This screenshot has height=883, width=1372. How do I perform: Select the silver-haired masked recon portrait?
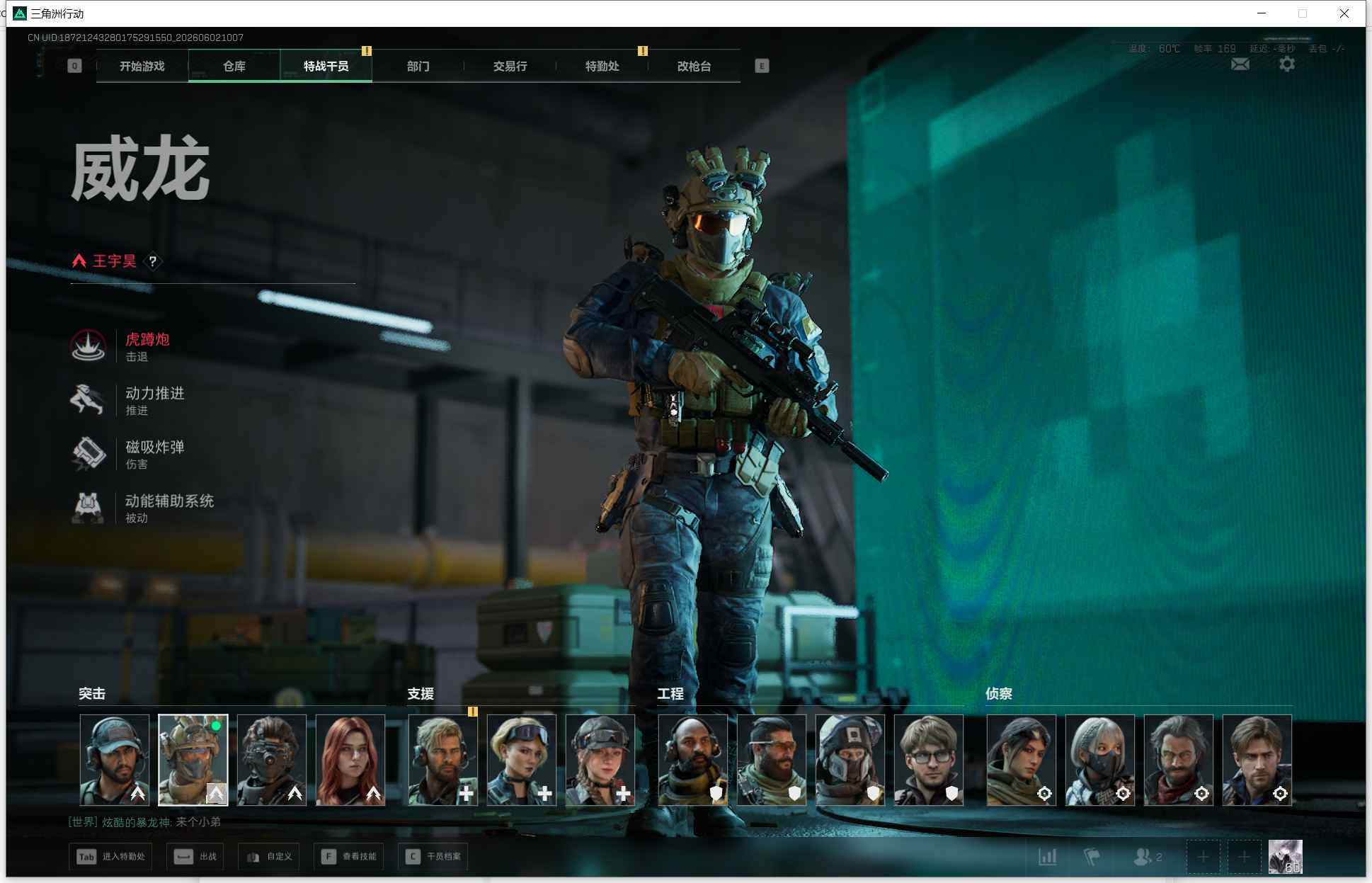click(x=1100, y=760)
